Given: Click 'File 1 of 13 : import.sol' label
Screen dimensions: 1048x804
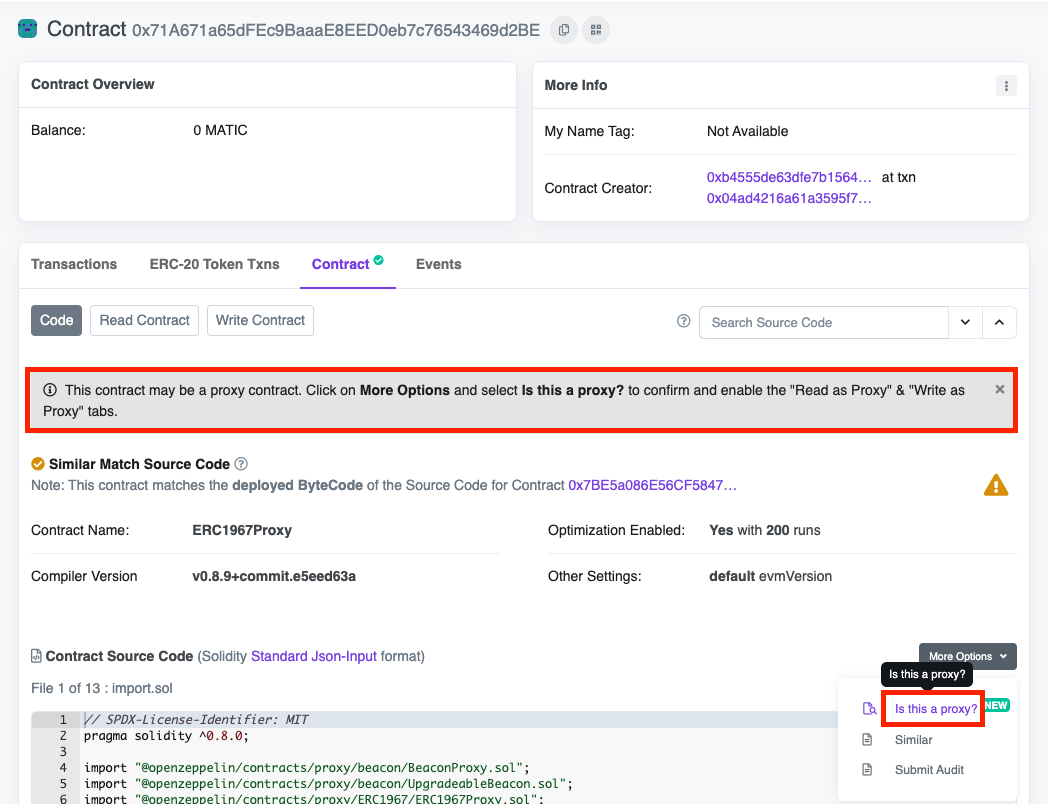Looking at the screenshot, I should click(102, 688).
